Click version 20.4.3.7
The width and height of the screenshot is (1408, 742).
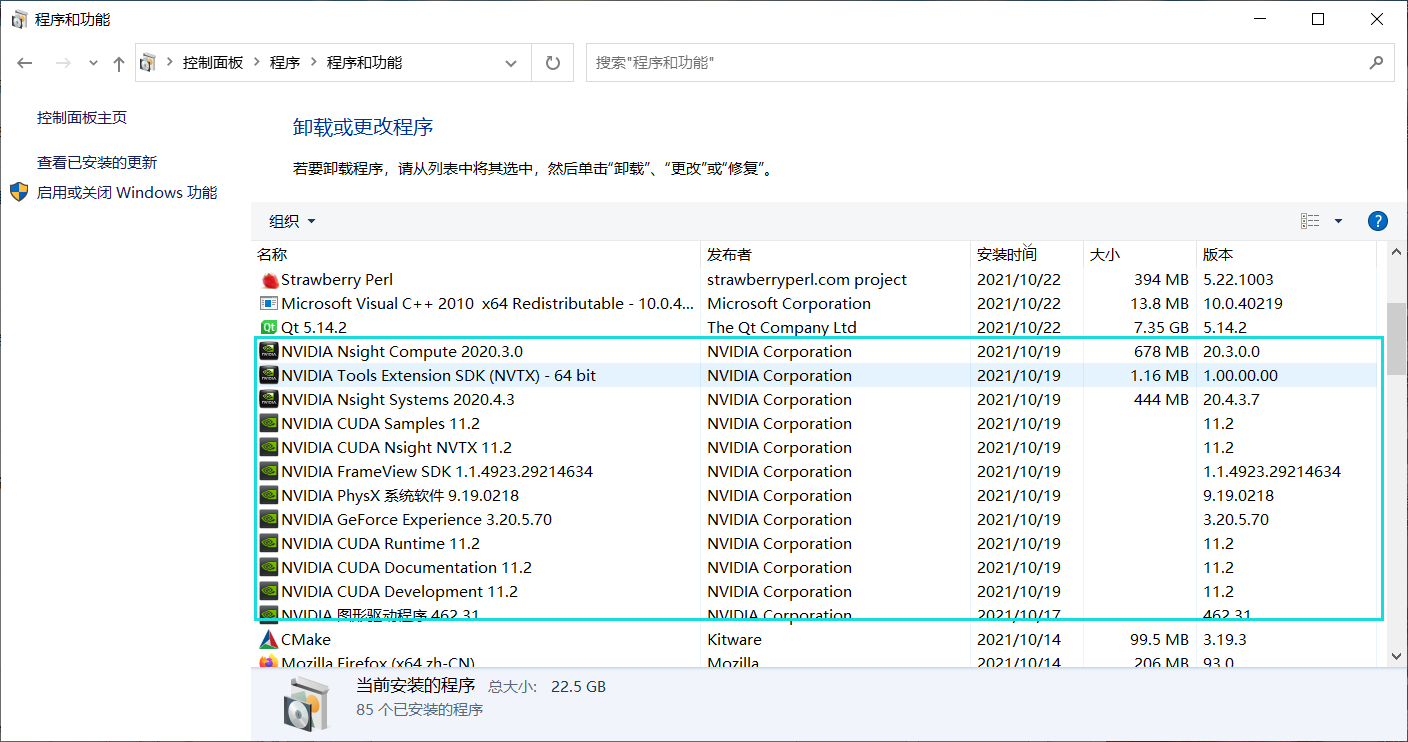coord(1231,400)
